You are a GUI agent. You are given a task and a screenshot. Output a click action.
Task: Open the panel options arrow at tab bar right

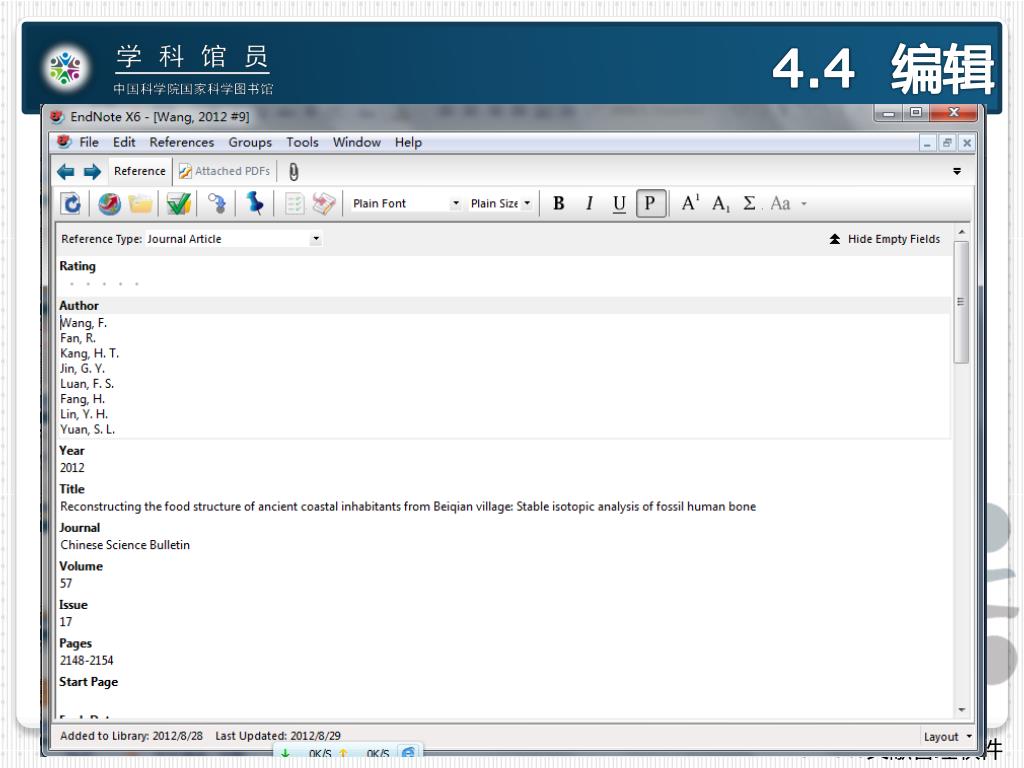[957, 172]
